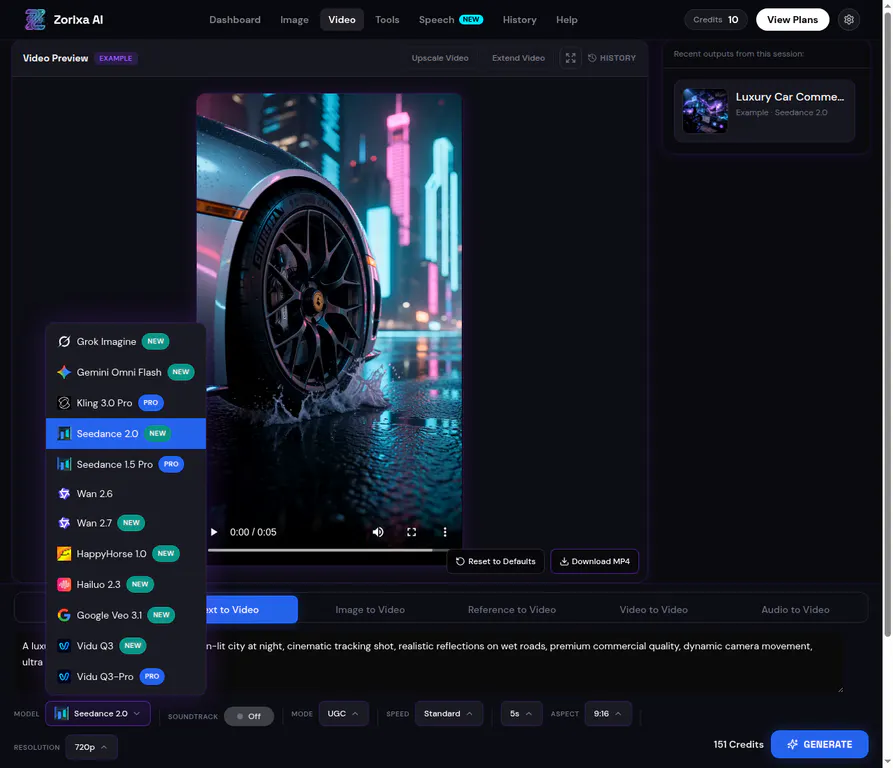Switch to Reference to Video mode
Screen dimensions: 893x768
[x=511, y=610]
